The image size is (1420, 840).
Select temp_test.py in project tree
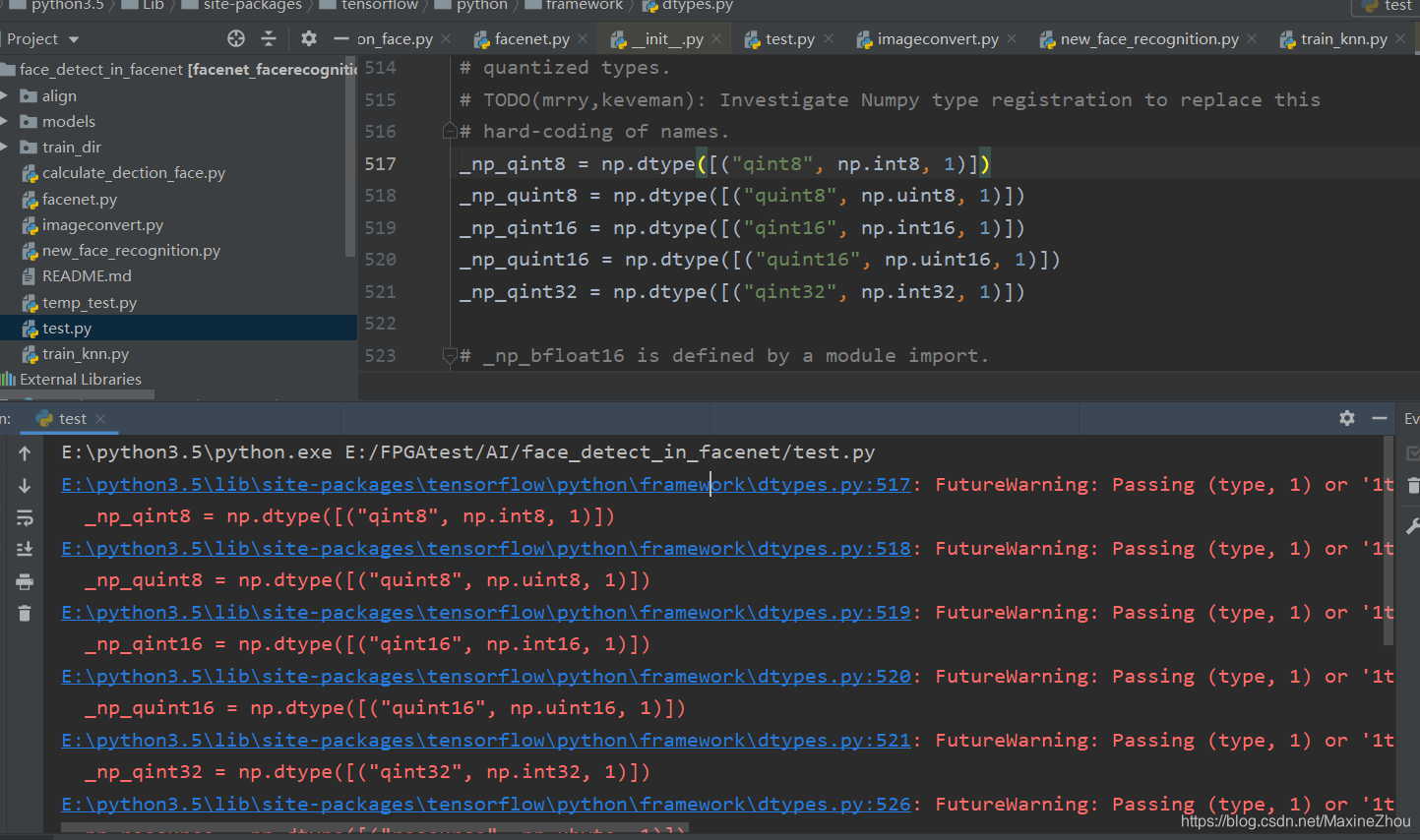(90, 302)
